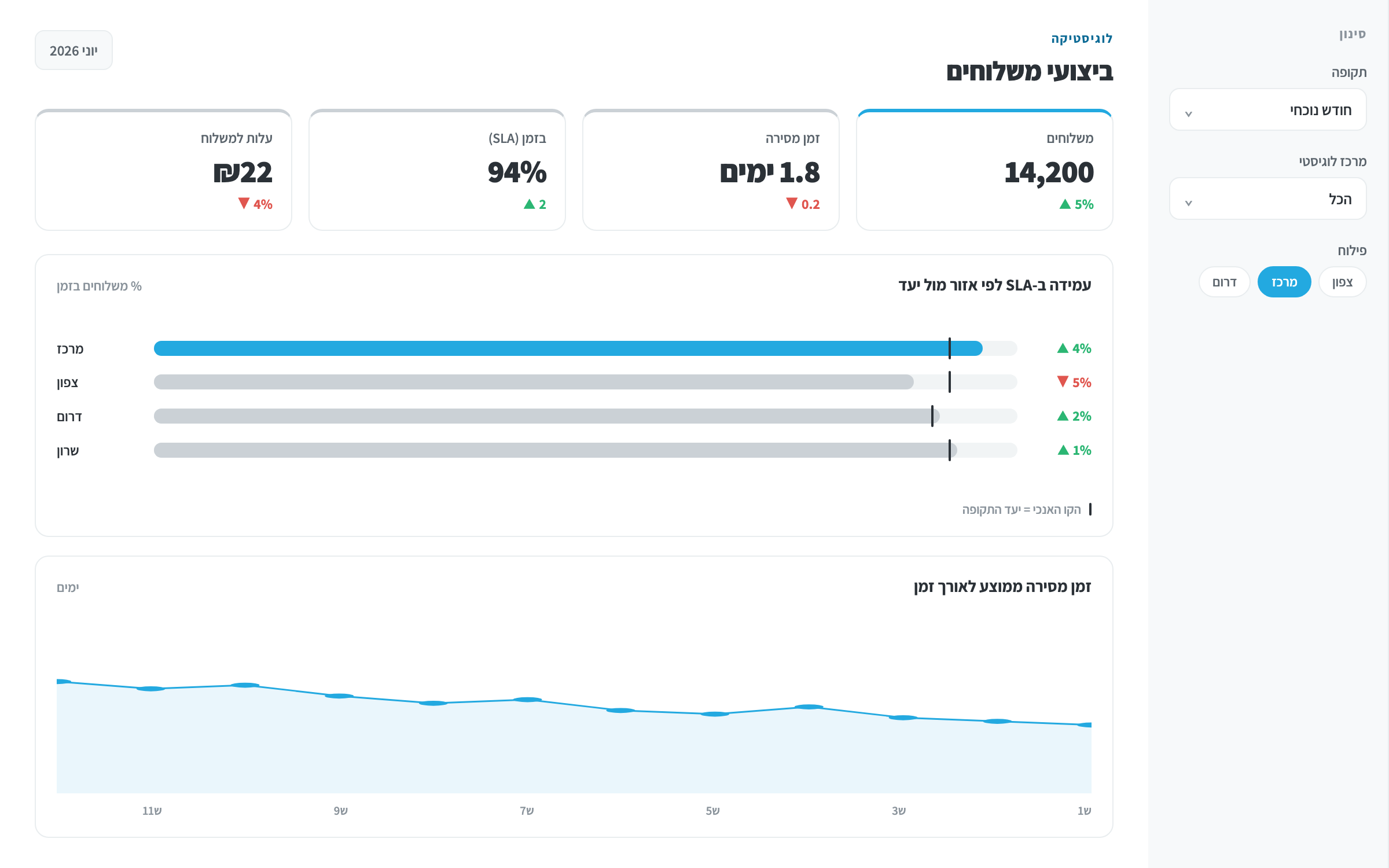
Task: Click the green up triangle on SLA card
Action: click(529, 204)
